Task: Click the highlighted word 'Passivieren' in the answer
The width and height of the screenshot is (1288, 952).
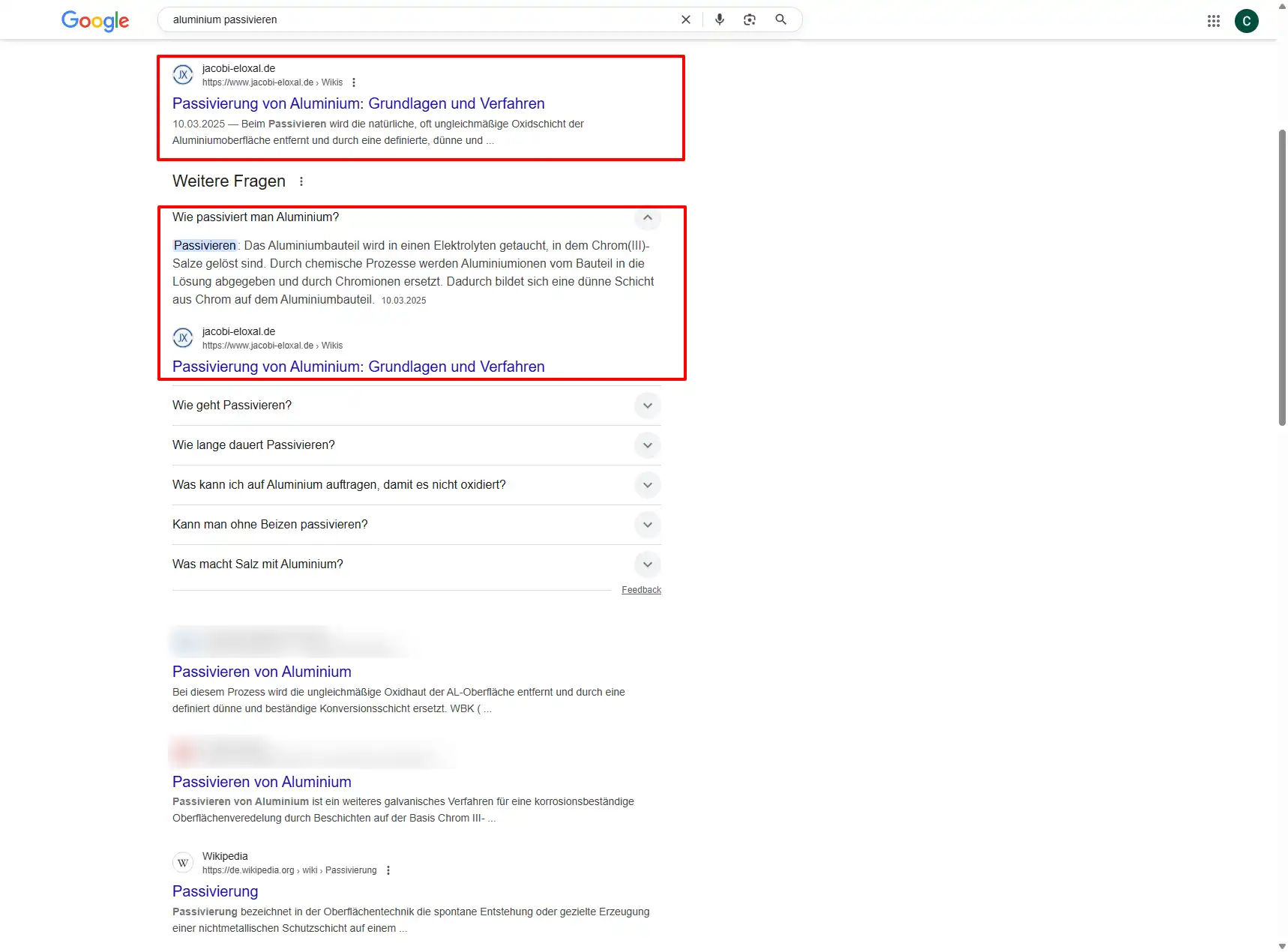Action: coord(205,245)
